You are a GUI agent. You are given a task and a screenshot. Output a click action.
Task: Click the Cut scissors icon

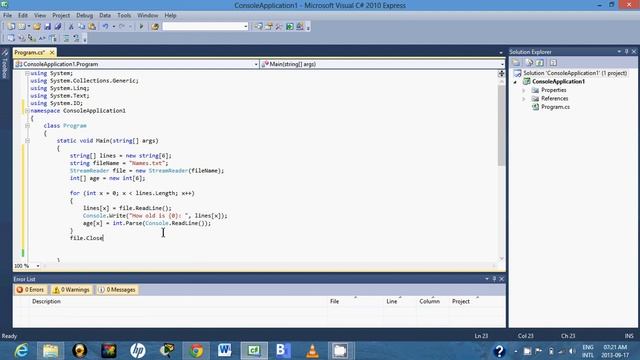(71, 27)
